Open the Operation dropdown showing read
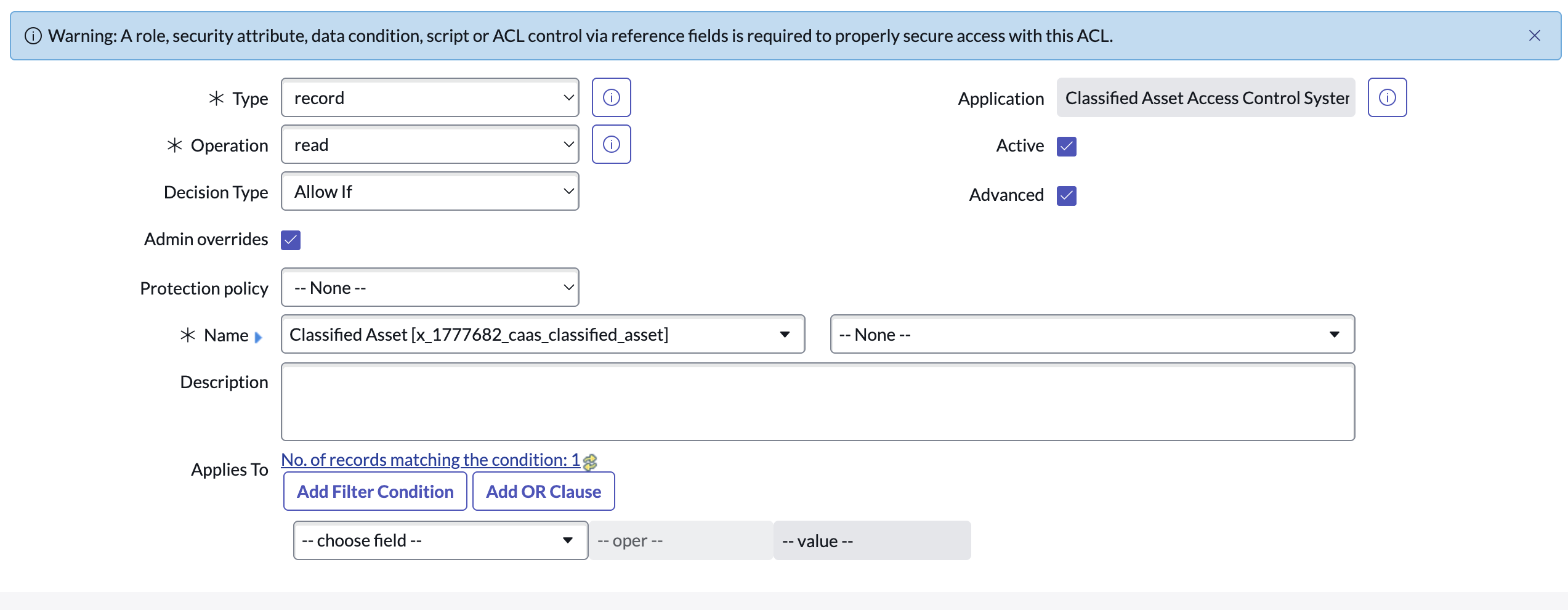Image resolution: width=1568 pixels, height=610 pixels. (x=430, y=144)
